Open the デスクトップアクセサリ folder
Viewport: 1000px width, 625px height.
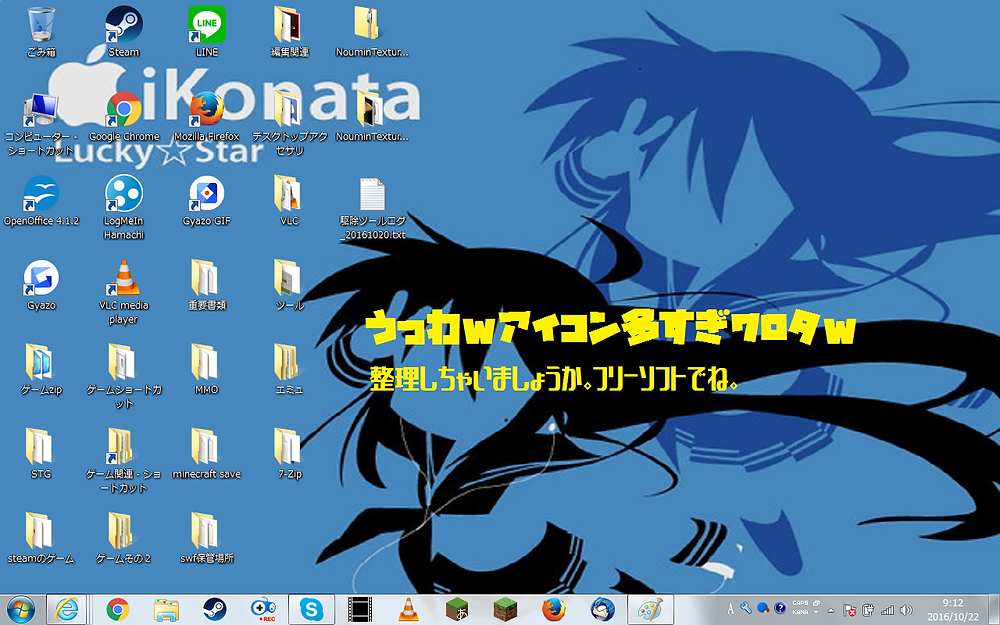[x=290, y=124]
